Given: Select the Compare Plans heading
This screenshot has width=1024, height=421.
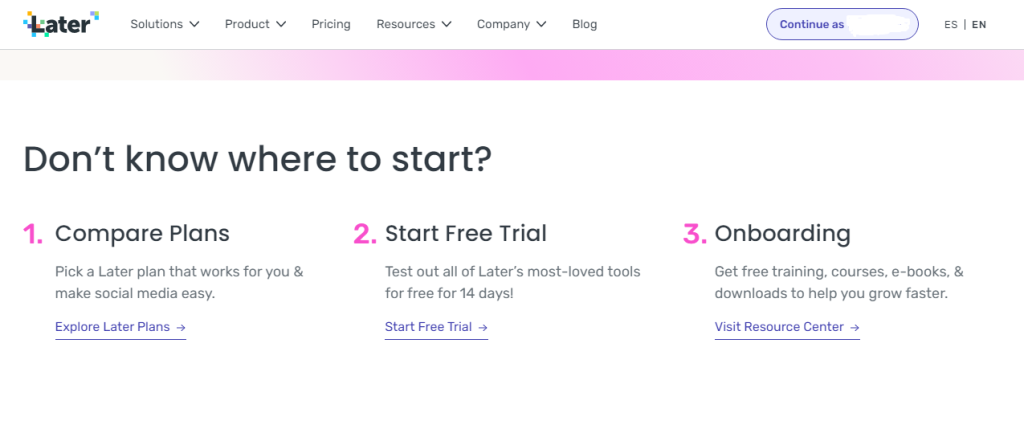Looking at the screenshot, I should (x=142, y=234).
